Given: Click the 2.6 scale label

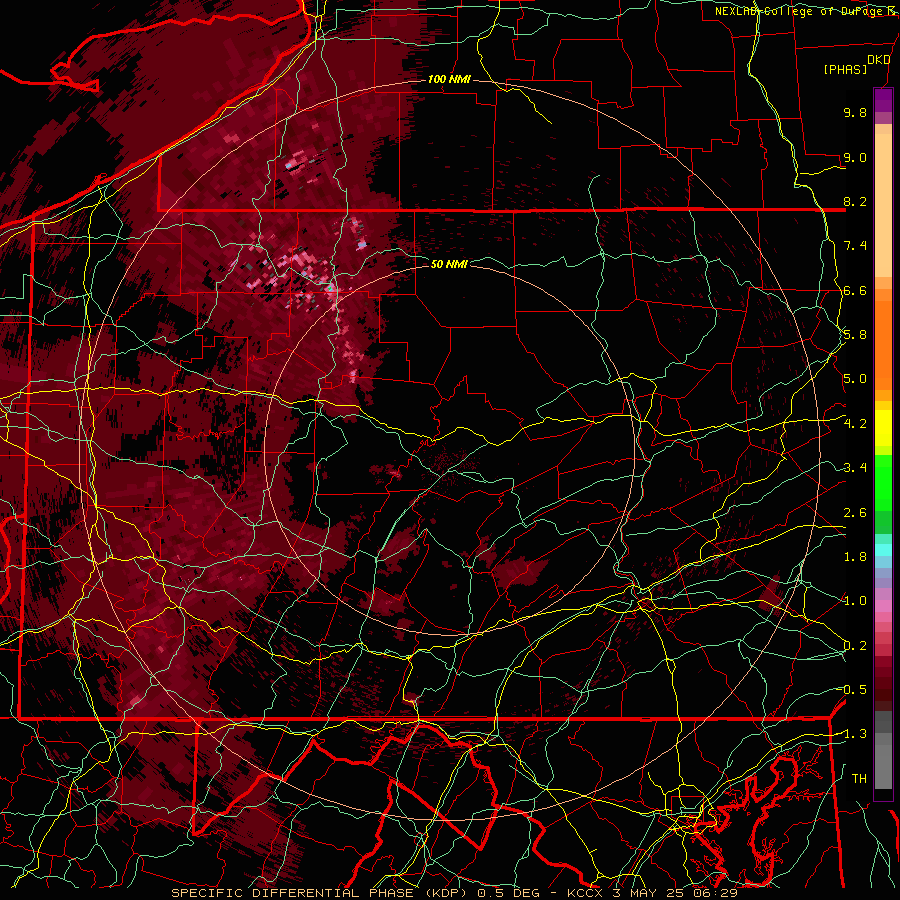Looking at the screenshot, I should pos(855,513).
